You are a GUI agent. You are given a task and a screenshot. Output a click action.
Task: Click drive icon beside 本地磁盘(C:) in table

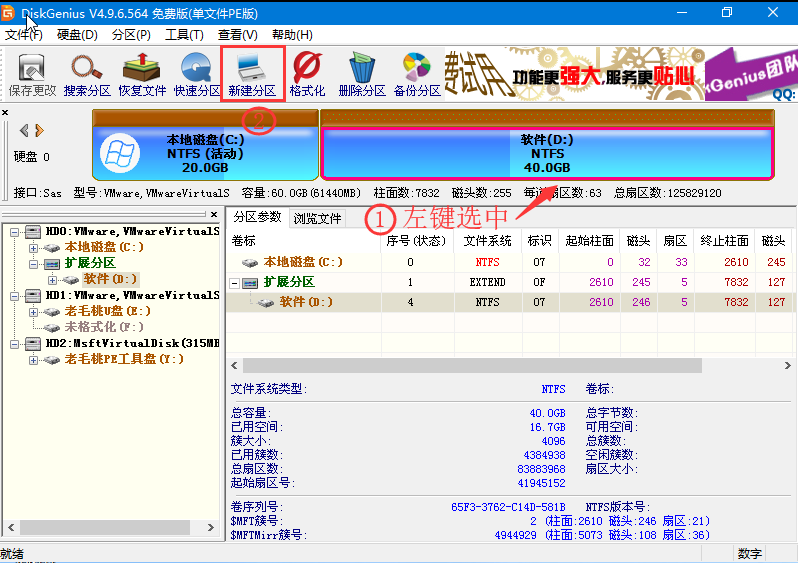click(x=250, y=263)
